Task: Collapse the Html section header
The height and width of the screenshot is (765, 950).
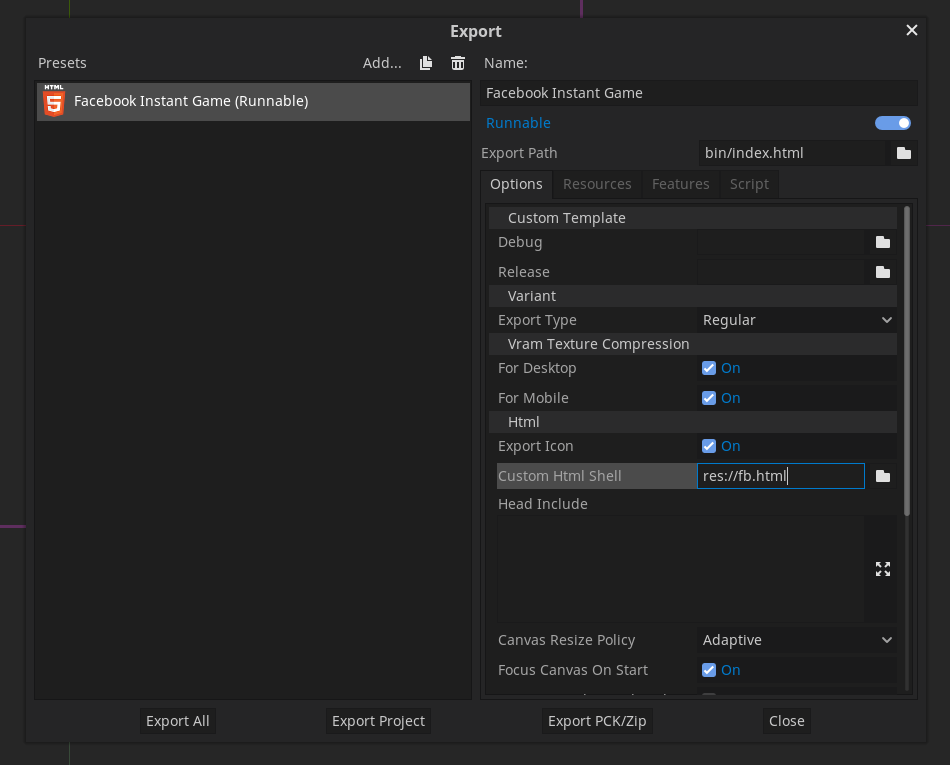Action: [693, 422]
